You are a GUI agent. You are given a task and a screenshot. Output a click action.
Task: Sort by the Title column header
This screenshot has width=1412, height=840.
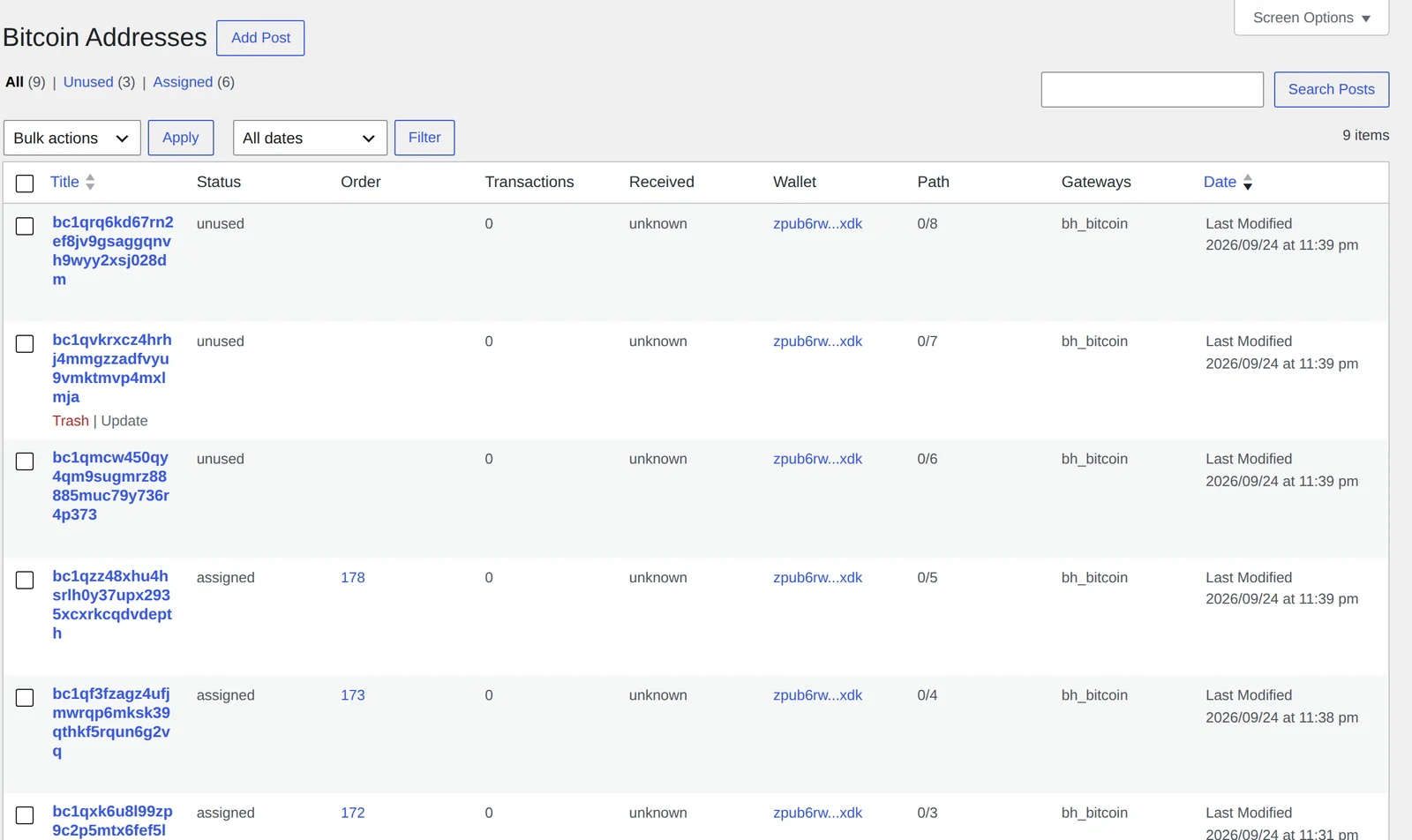click(x=64, y=182)
